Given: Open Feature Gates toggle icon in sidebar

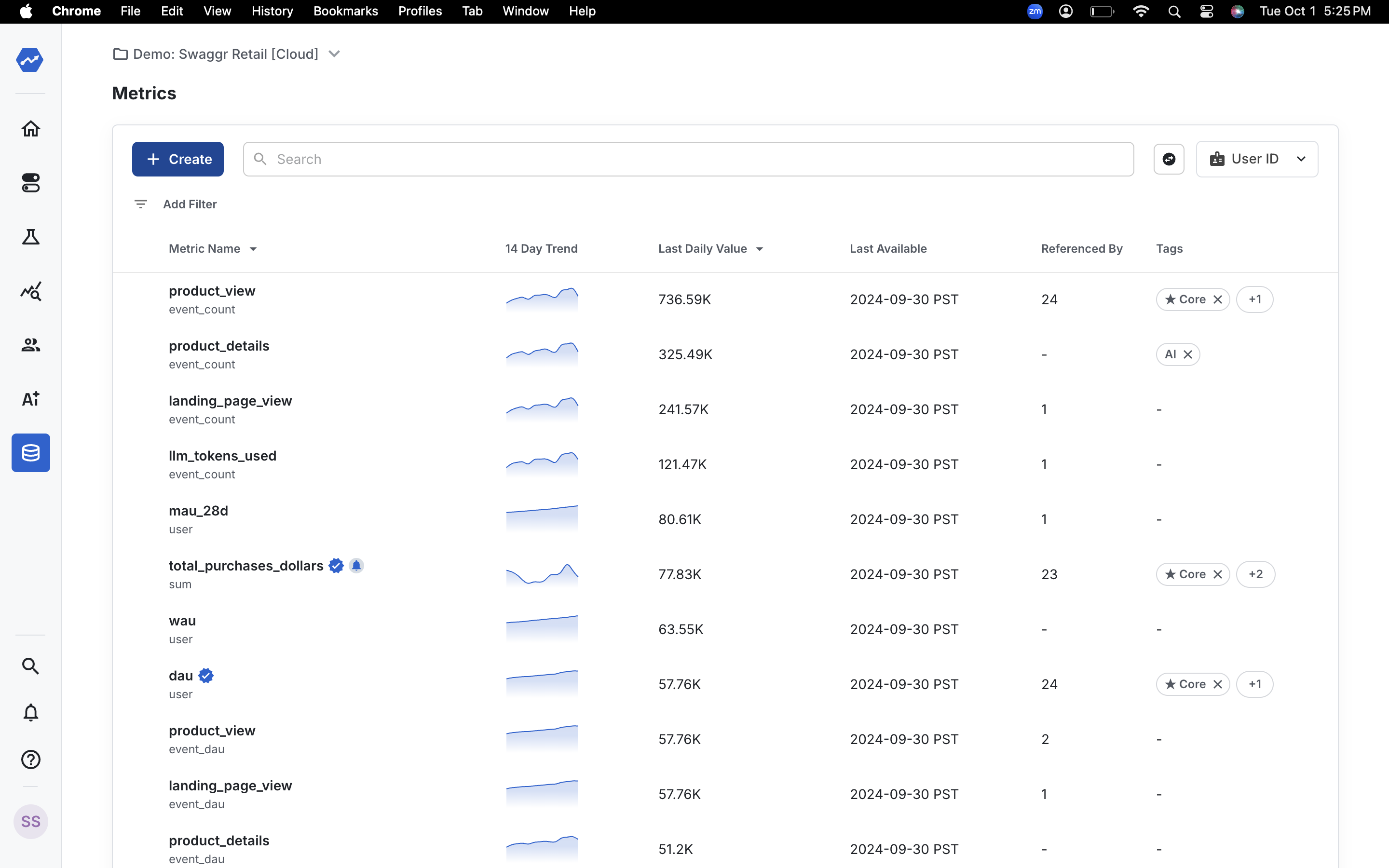Looking at the screenshot, I should pos(30,183).
